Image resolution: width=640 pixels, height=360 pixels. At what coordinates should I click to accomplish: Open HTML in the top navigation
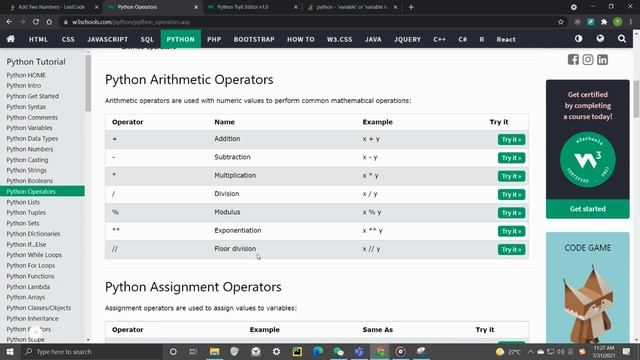click(x=38, y=39)
